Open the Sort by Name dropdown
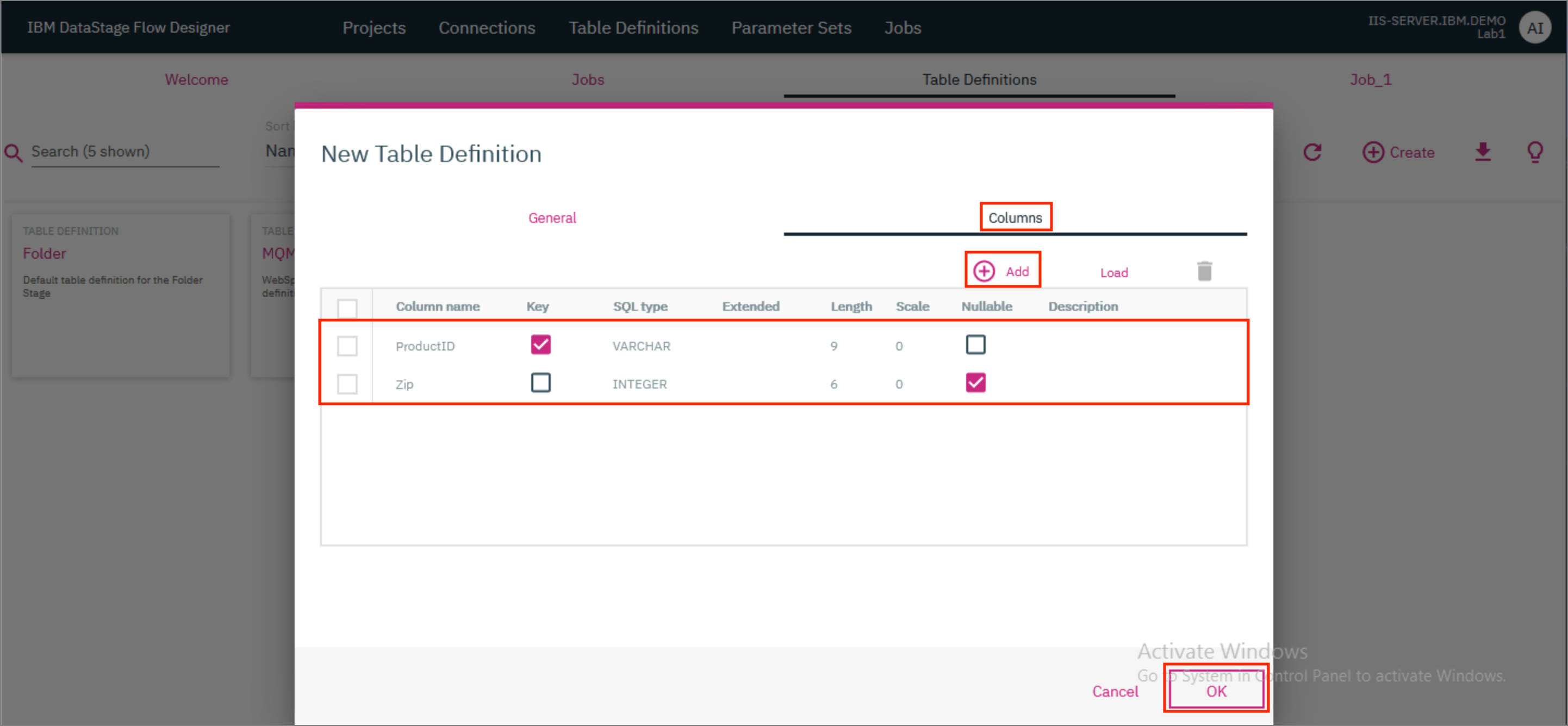 click(281, 151)
